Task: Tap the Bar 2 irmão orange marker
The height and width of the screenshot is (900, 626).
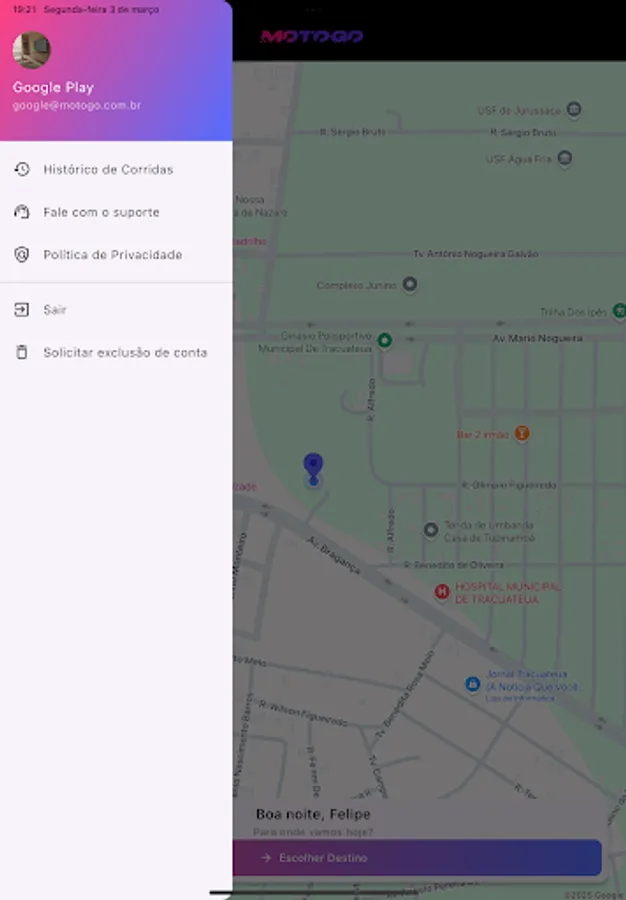Action: [522, 433]
